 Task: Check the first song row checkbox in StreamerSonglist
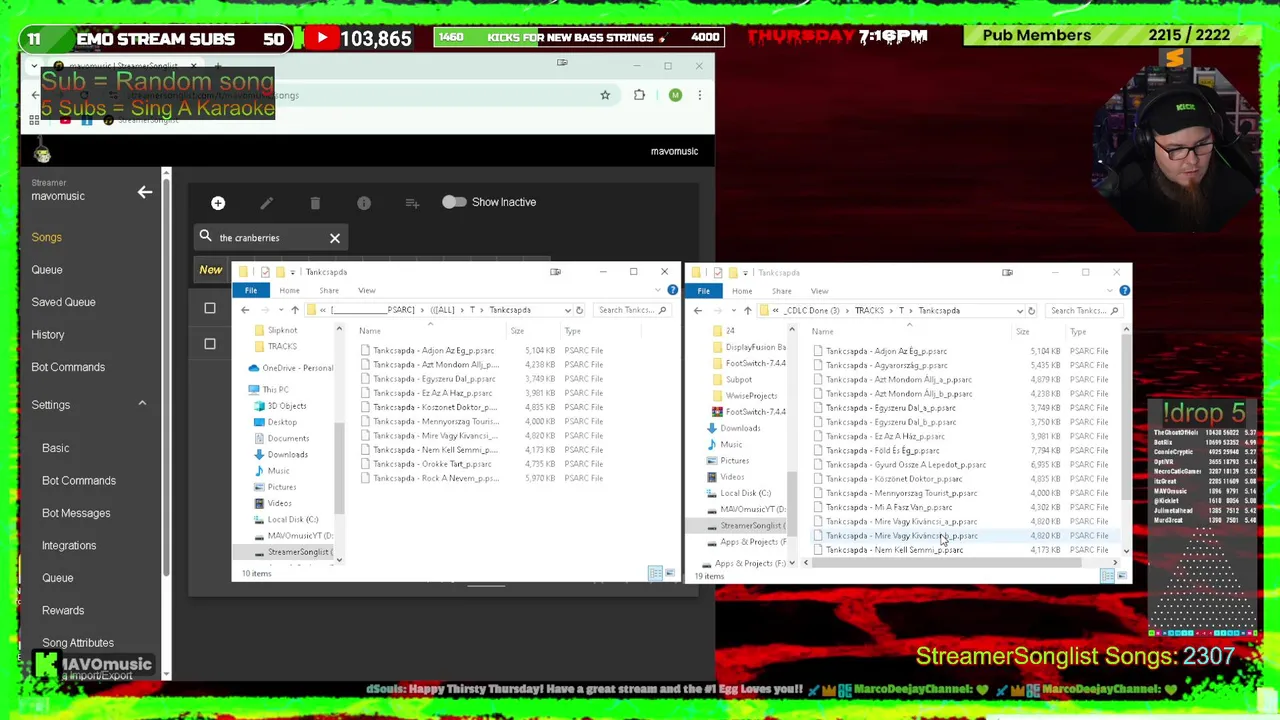tap(210, 308)
